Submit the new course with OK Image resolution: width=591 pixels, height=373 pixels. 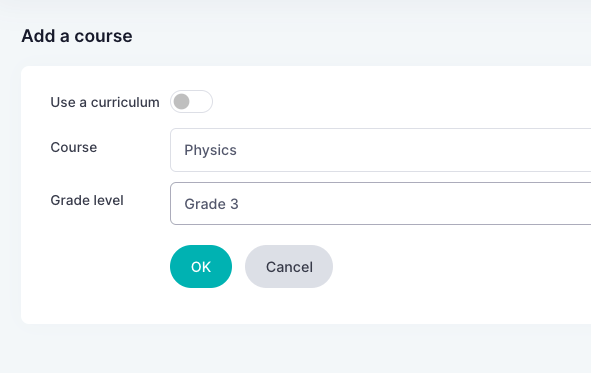pos(201,266)
